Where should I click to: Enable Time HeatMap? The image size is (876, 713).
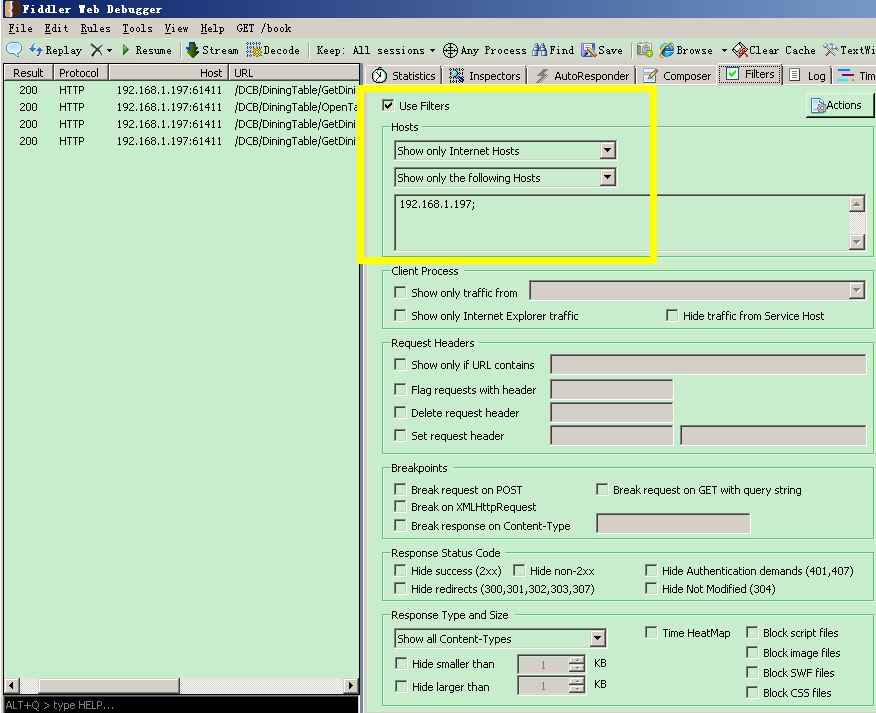point(651,632)
